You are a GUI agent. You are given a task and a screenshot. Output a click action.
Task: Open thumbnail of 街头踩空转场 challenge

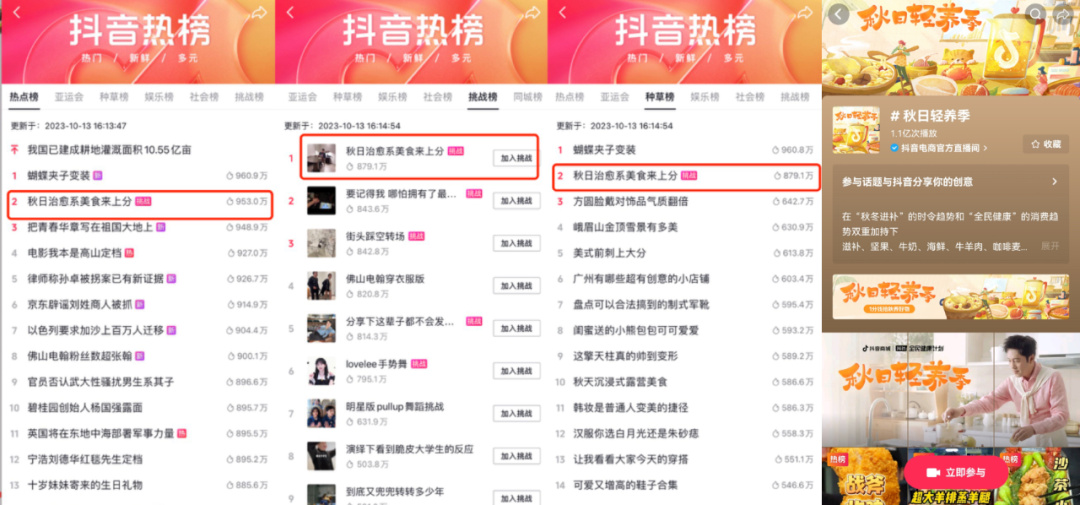tap(321, 243)
